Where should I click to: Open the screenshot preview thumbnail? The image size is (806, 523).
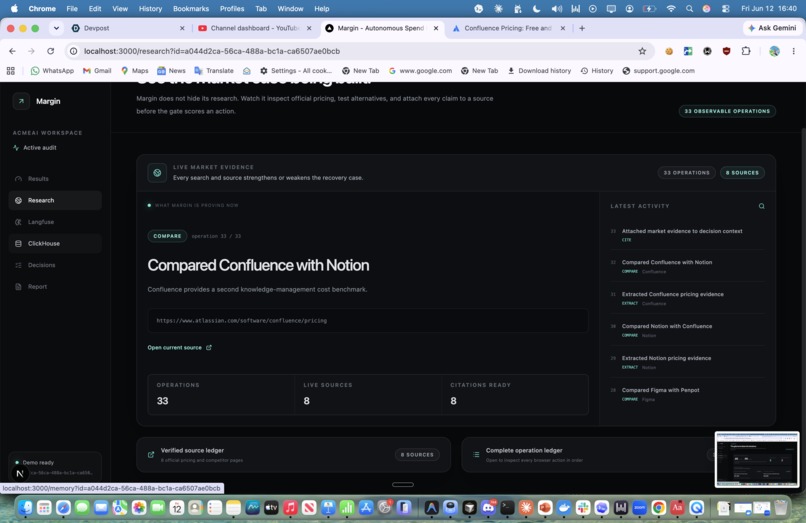[x=757, y=459]
